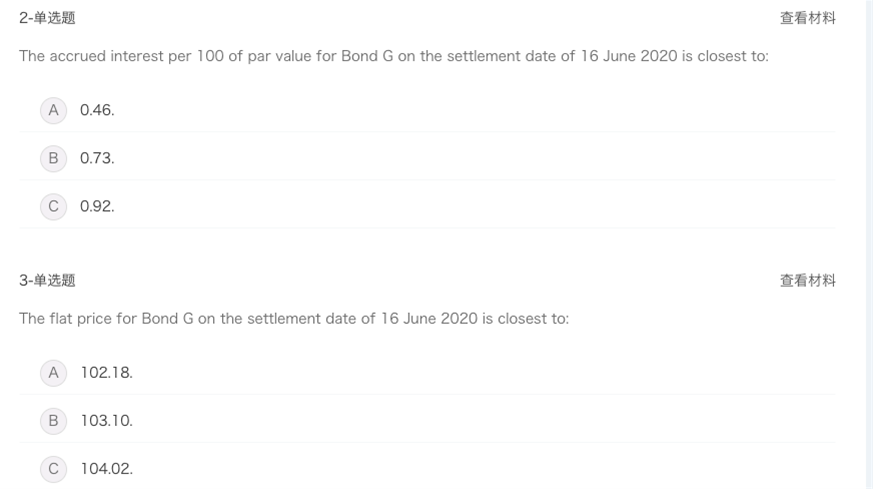Choose the B circle beside 103.10
Screen dimensions: 873x489
point(53,421)
